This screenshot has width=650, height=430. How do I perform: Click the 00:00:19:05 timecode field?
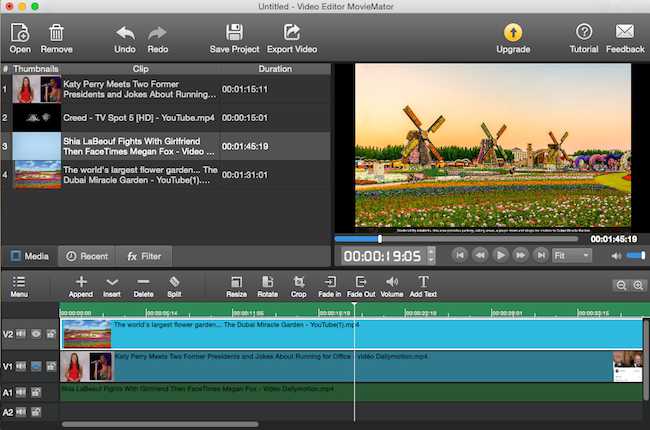(x=382, y=256)
